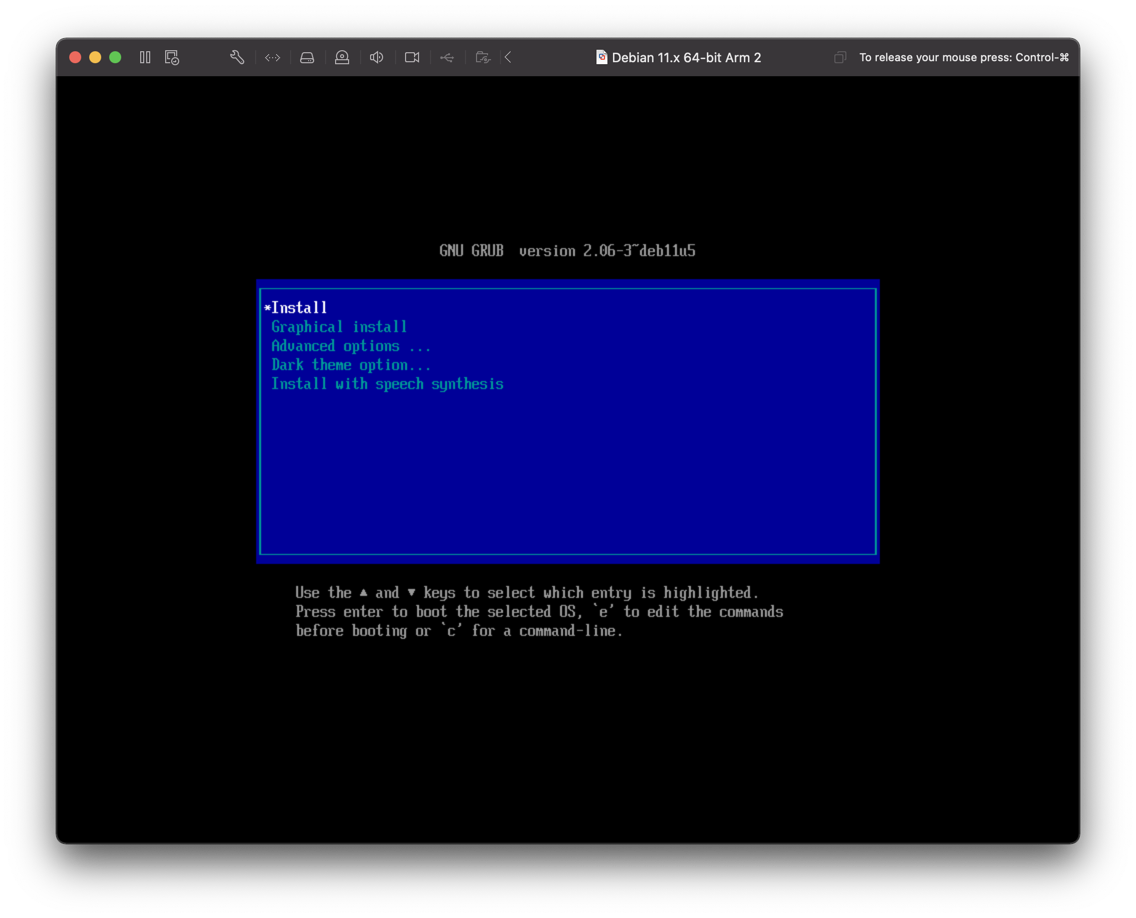Click the Debian VM document icon in title
This screenshot has width=1136, height=918.
pyautogui.click(x=601, y=57)
